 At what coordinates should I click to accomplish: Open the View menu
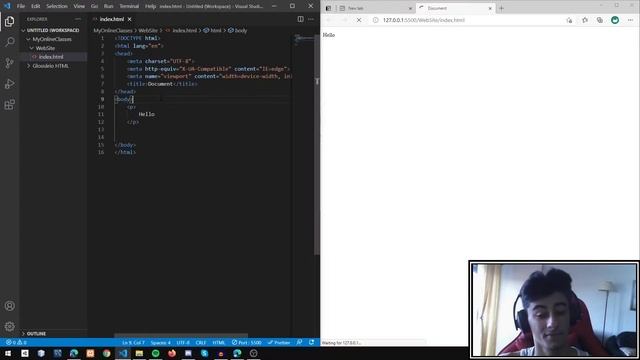pyautogui.click(x=79, y=6)
